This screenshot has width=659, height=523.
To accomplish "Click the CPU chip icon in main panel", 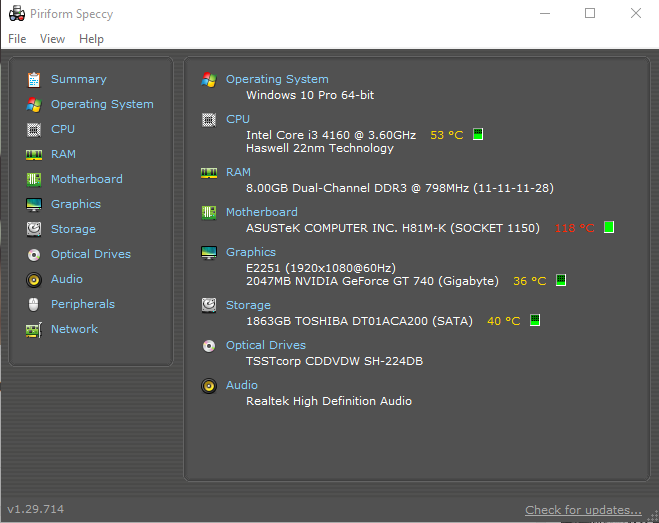I will click(x=209, y=120).
